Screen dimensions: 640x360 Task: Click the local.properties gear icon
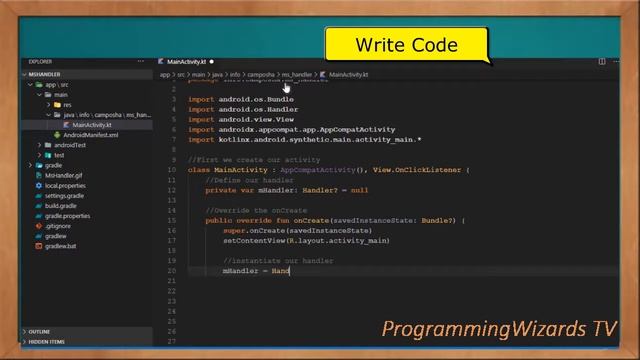pos(39,185)
